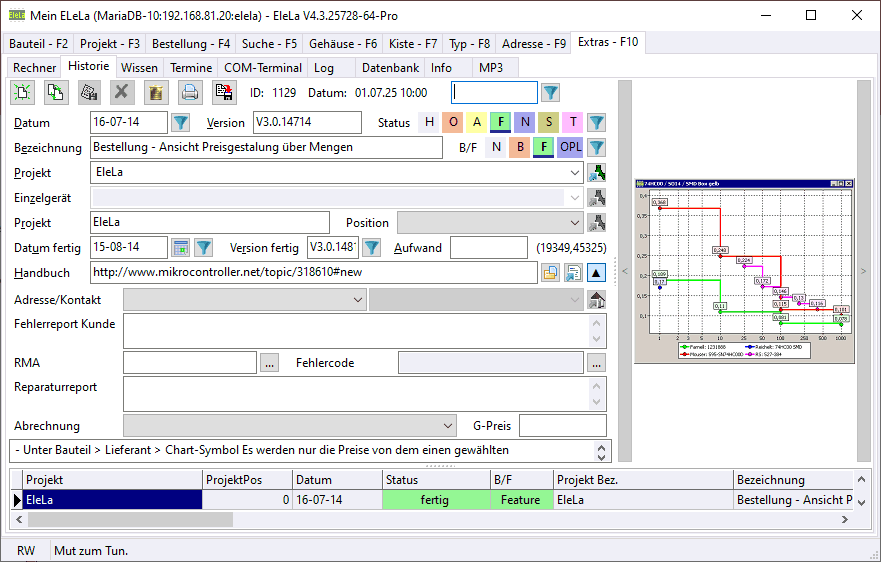Expand the Projekt 'EleLa' dropdown
Viewport: 881px width, 562px height.
pyautogui.click(x=574, y=173)
